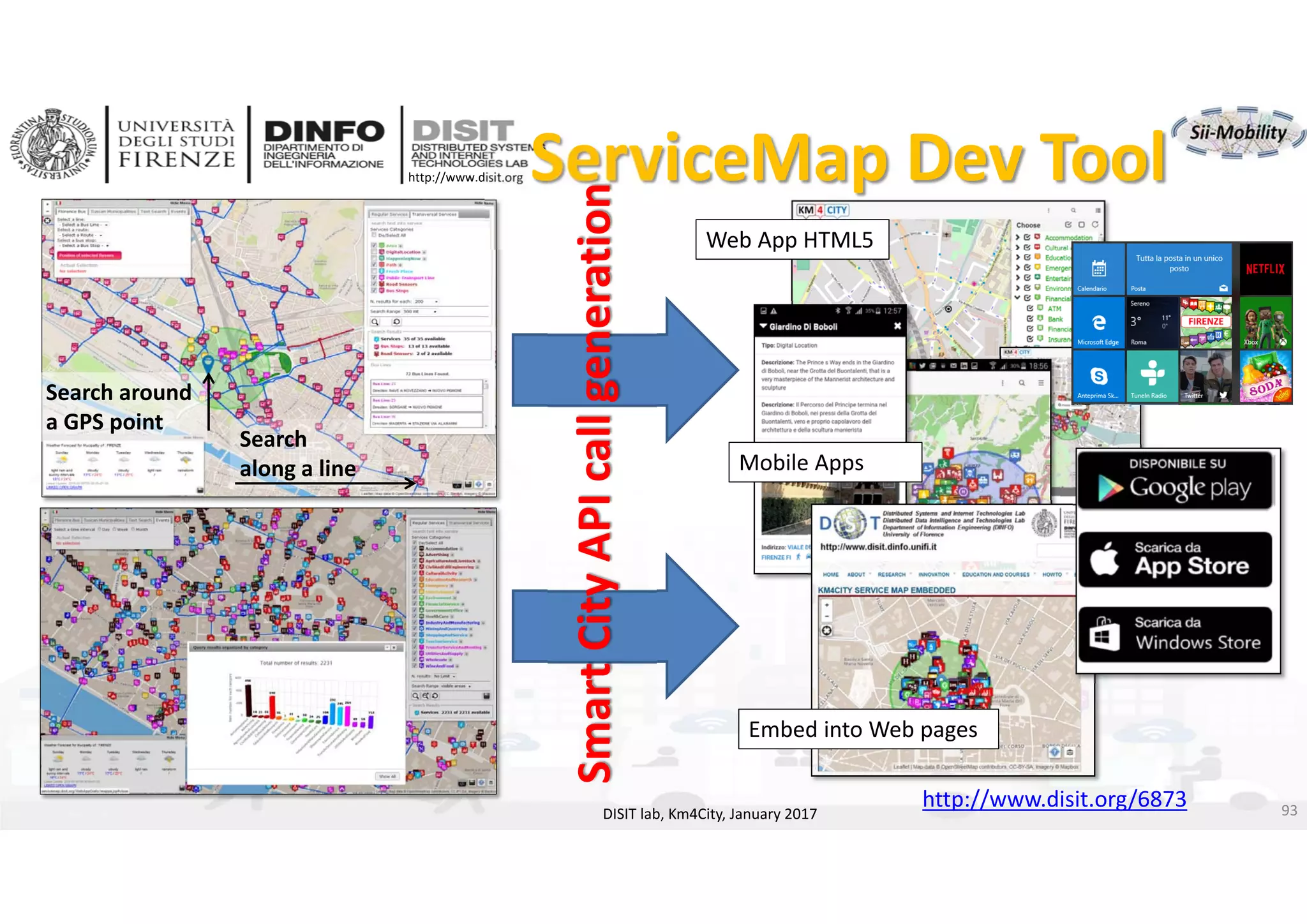The image size is (1307, 924).
Task: Open the Select a Route dropdown
Action: click(x=80, y=235)
